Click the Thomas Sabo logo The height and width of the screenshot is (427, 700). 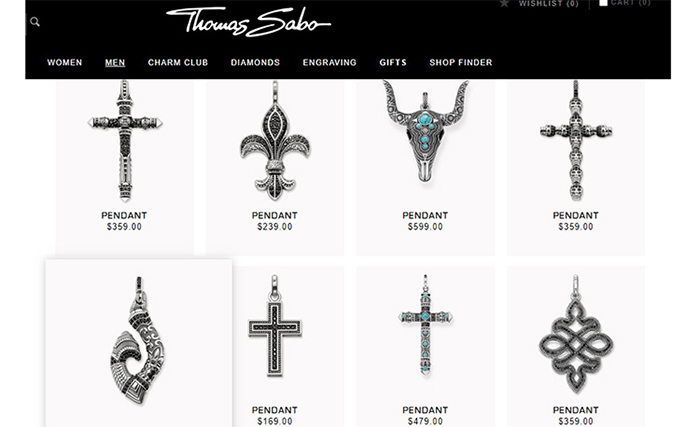tap(248, 21)
